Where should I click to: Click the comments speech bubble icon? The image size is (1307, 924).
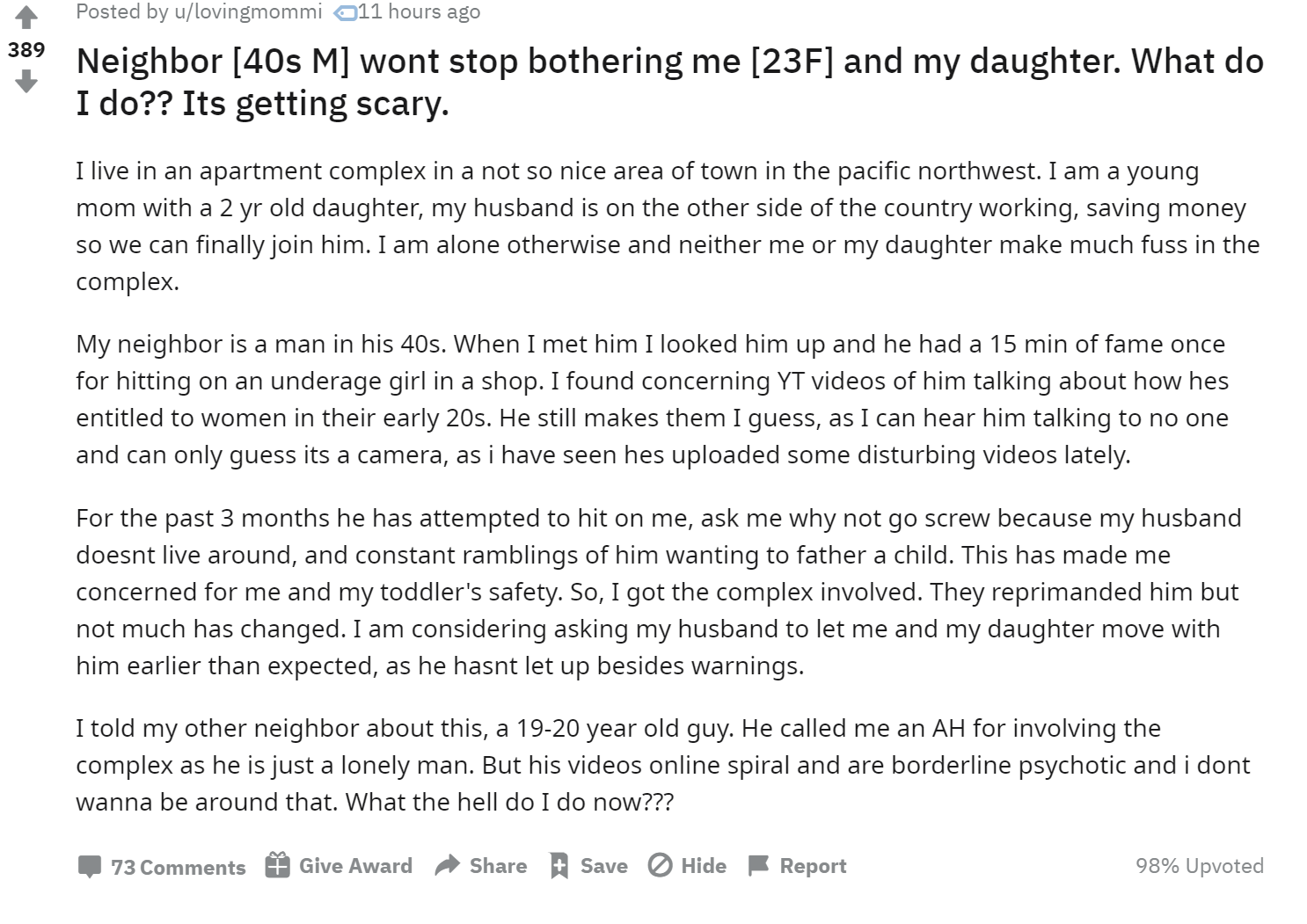pos(90,867)
